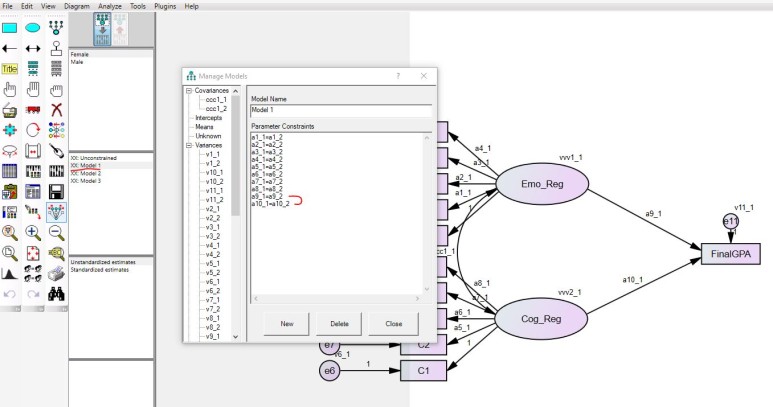
Task: Select the one-finger Select one object tool
Action: click(x=9, y=90)
